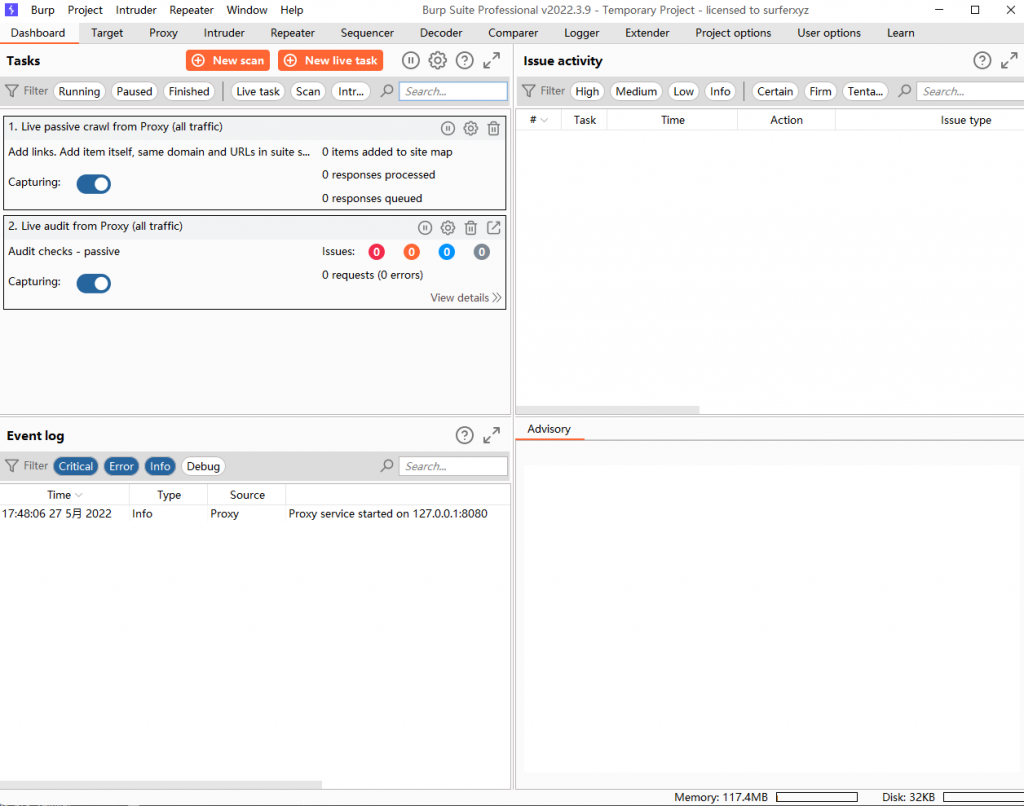Delete the Live passive crawl task
The image size is (1024, 806).
494,129
